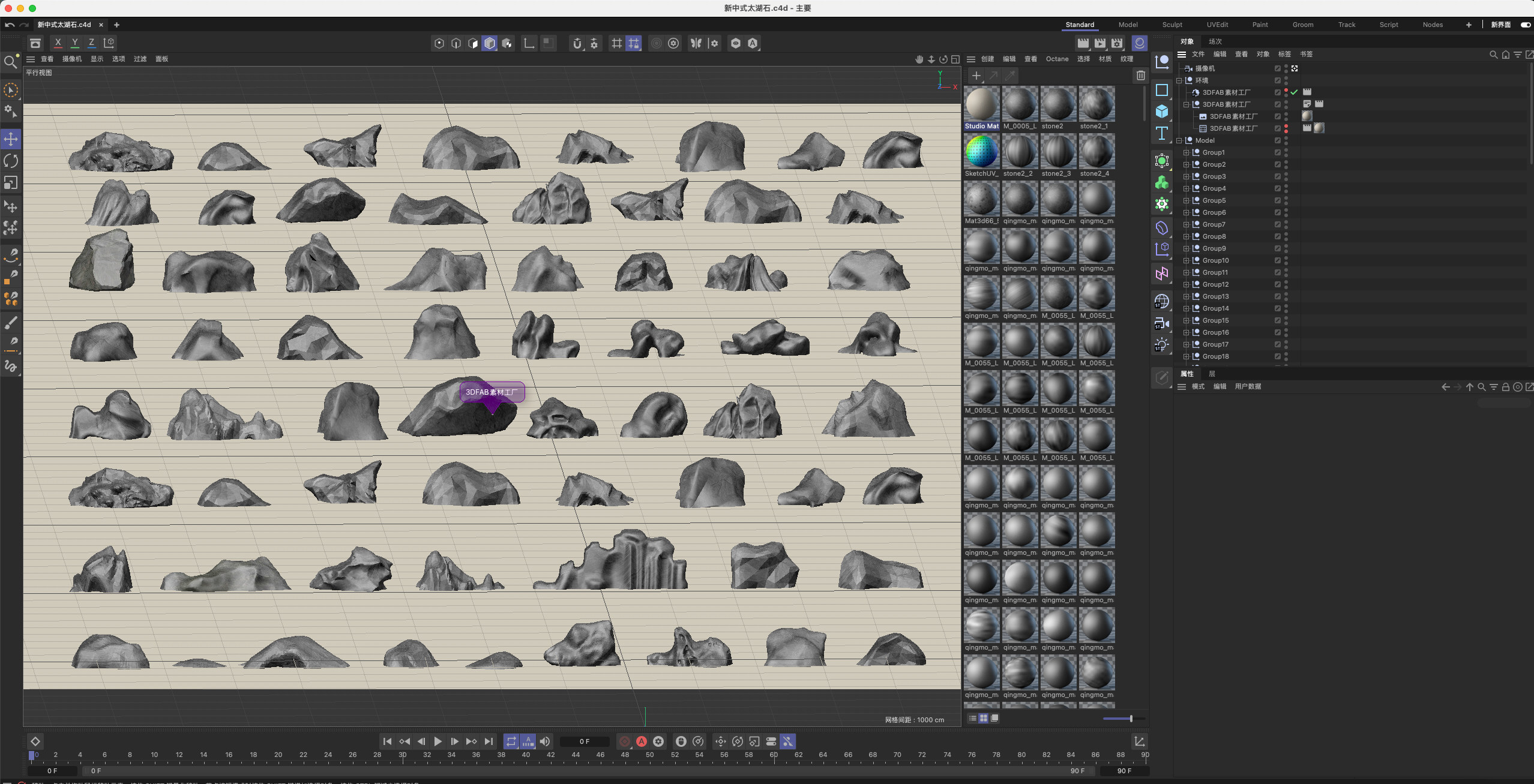
Task: Select the gouraud shading cube icon
Action: 489,43
